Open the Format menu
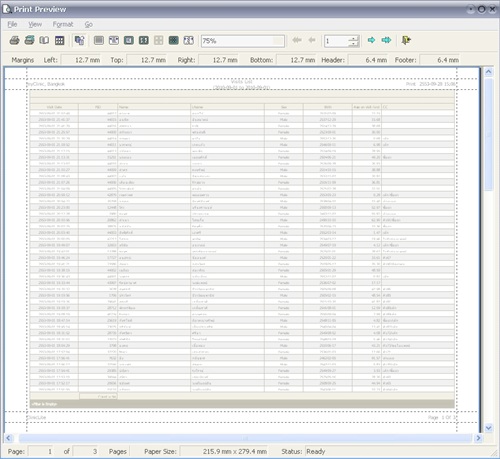 tap(63, 24)
